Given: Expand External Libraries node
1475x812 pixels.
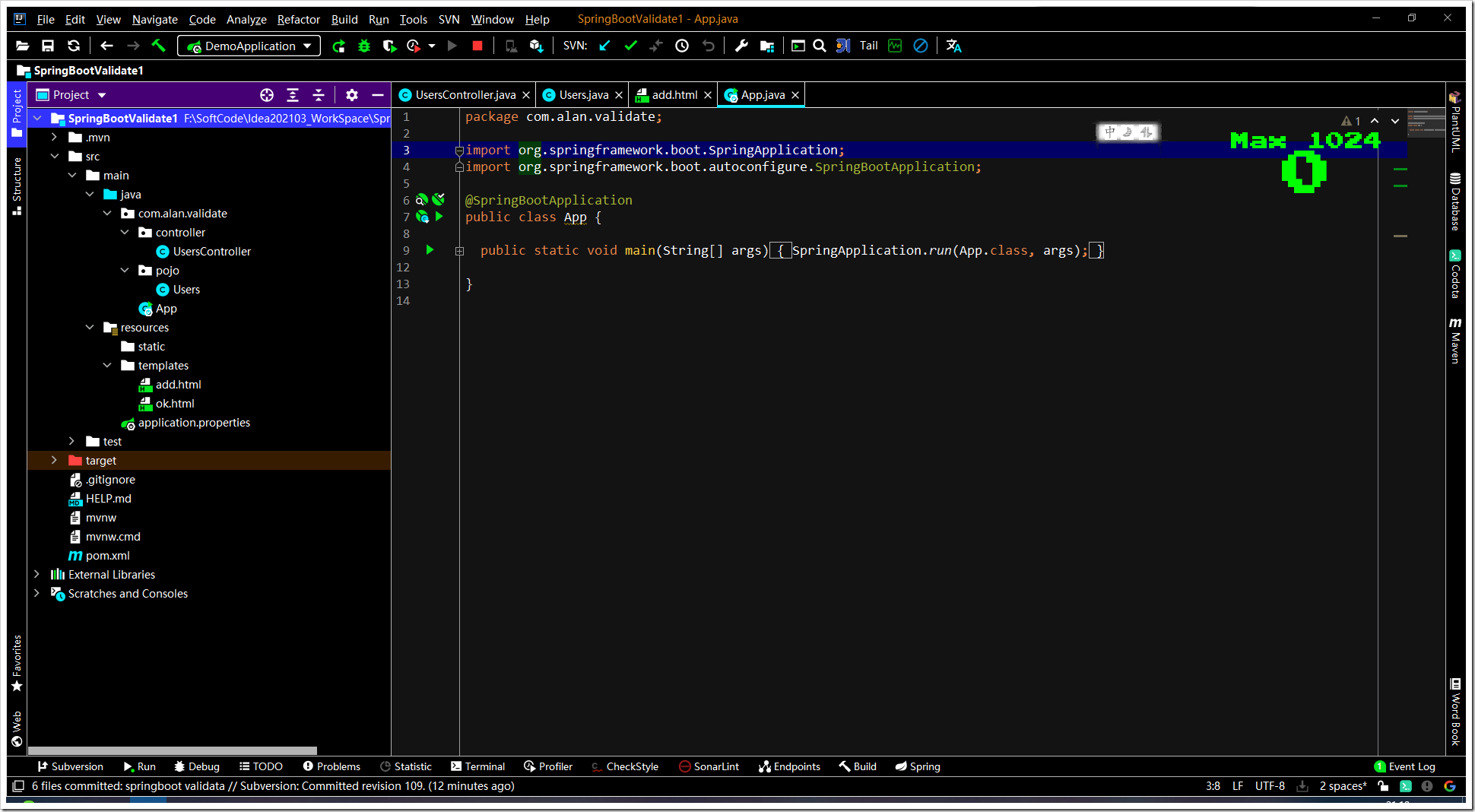Looking at the screenshot, I should (36, 575).
